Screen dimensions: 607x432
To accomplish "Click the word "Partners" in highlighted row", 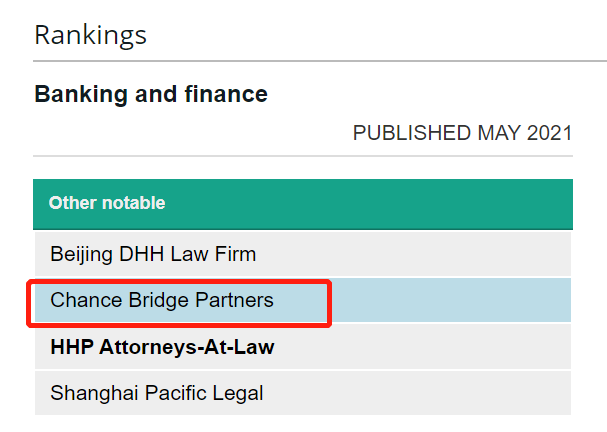I will click(x=234, y=300).
